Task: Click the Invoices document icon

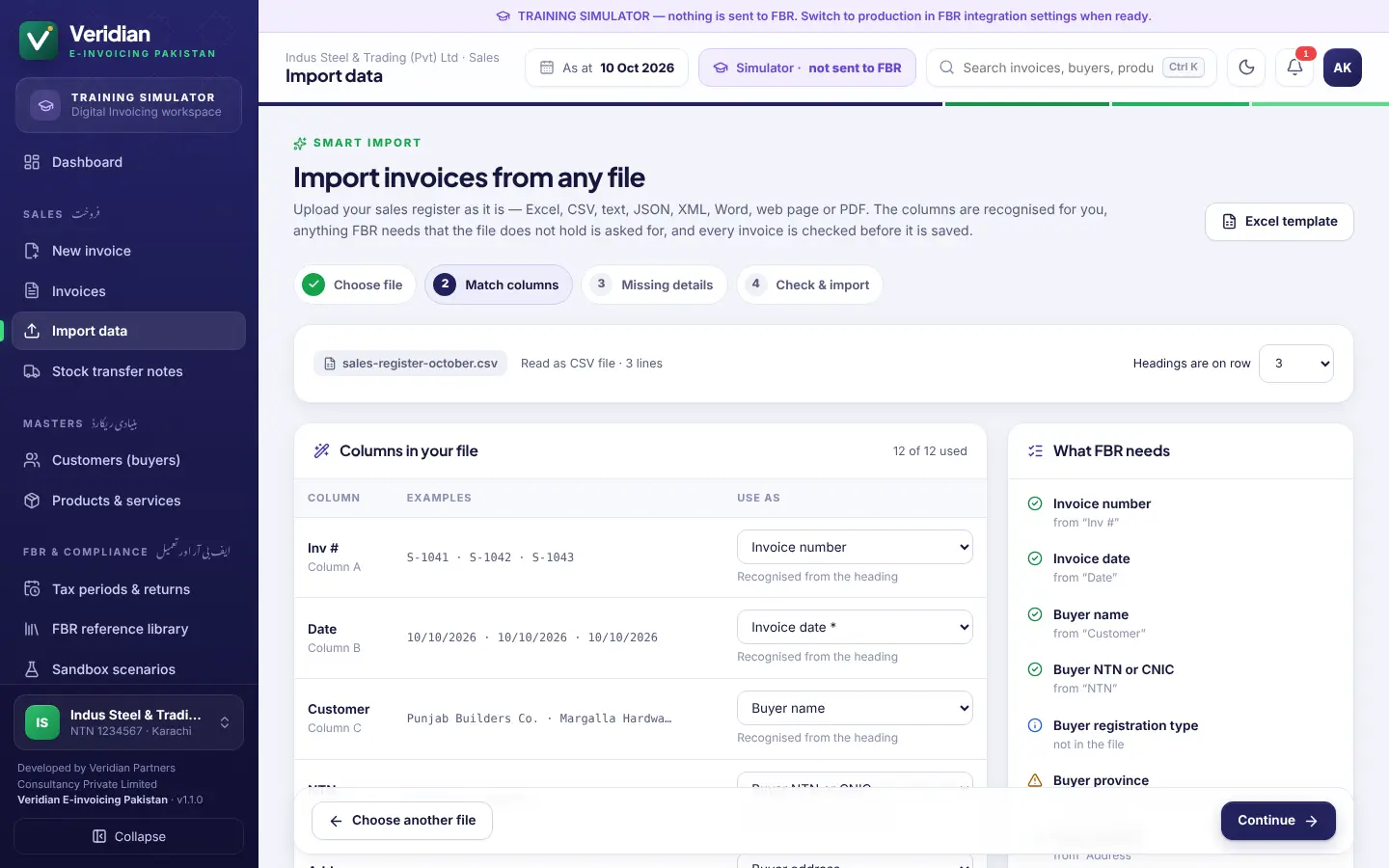Action: pos(32,291)
